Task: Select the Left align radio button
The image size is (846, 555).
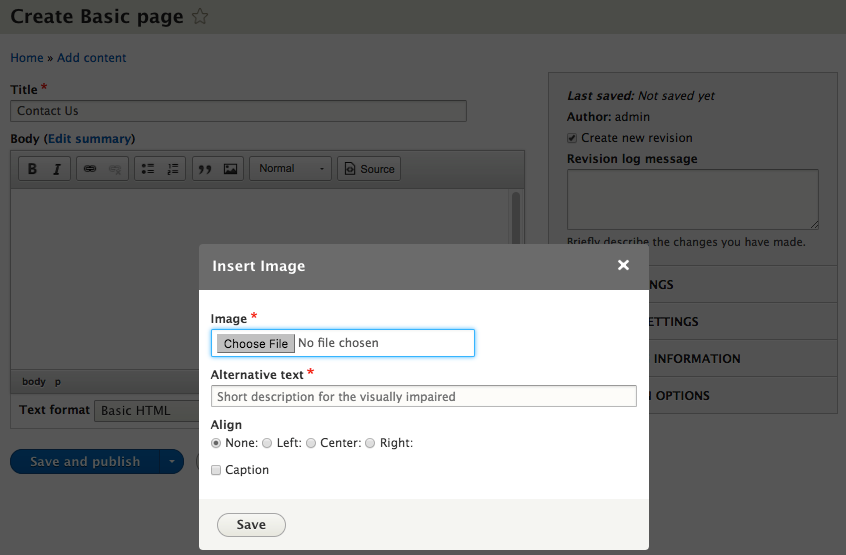Action: point(267,443)
